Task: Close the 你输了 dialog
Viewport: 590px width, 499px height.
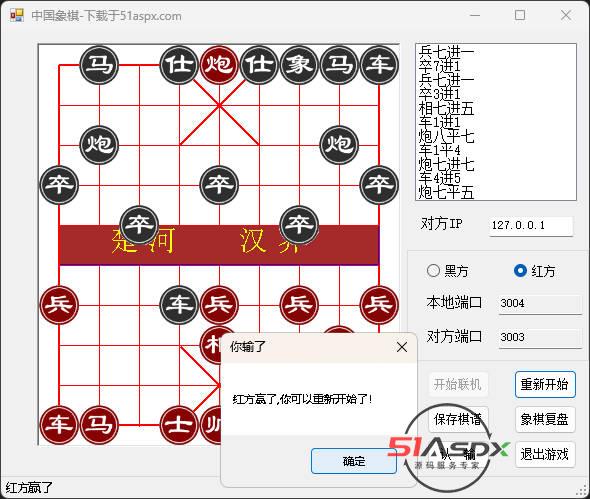Action: [402, 347]
